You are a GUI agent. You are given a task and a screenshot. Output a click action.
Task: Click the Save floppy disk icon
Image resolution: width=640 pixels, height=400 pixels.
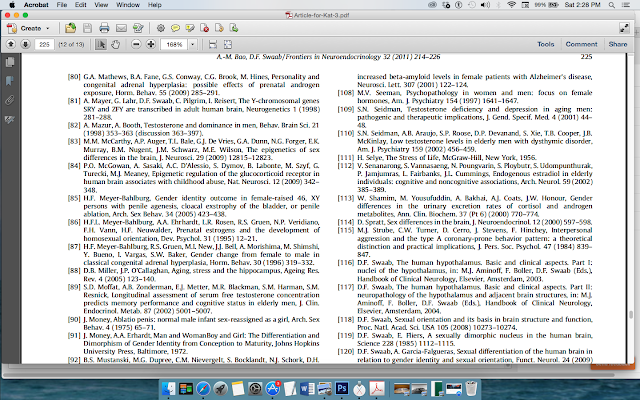click(87, 28)
